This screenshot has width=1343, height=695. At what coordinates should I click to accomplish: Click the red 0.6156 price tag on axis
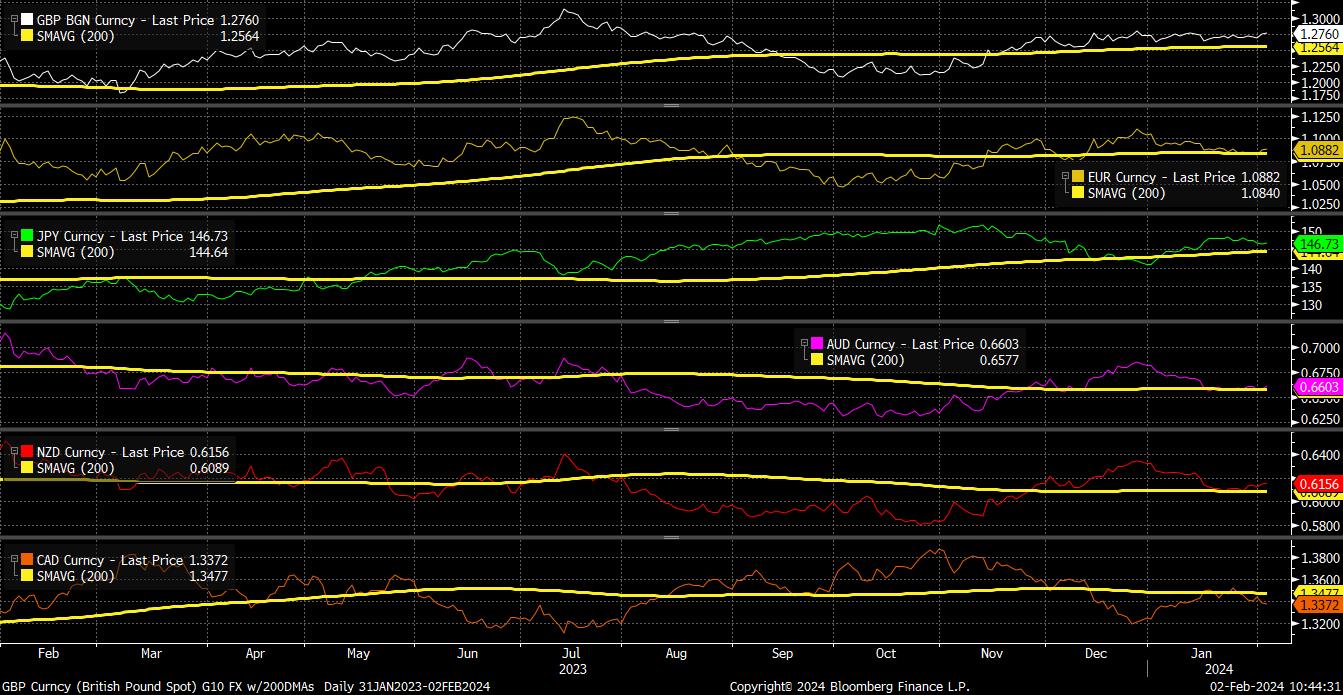coord(1317,483)
